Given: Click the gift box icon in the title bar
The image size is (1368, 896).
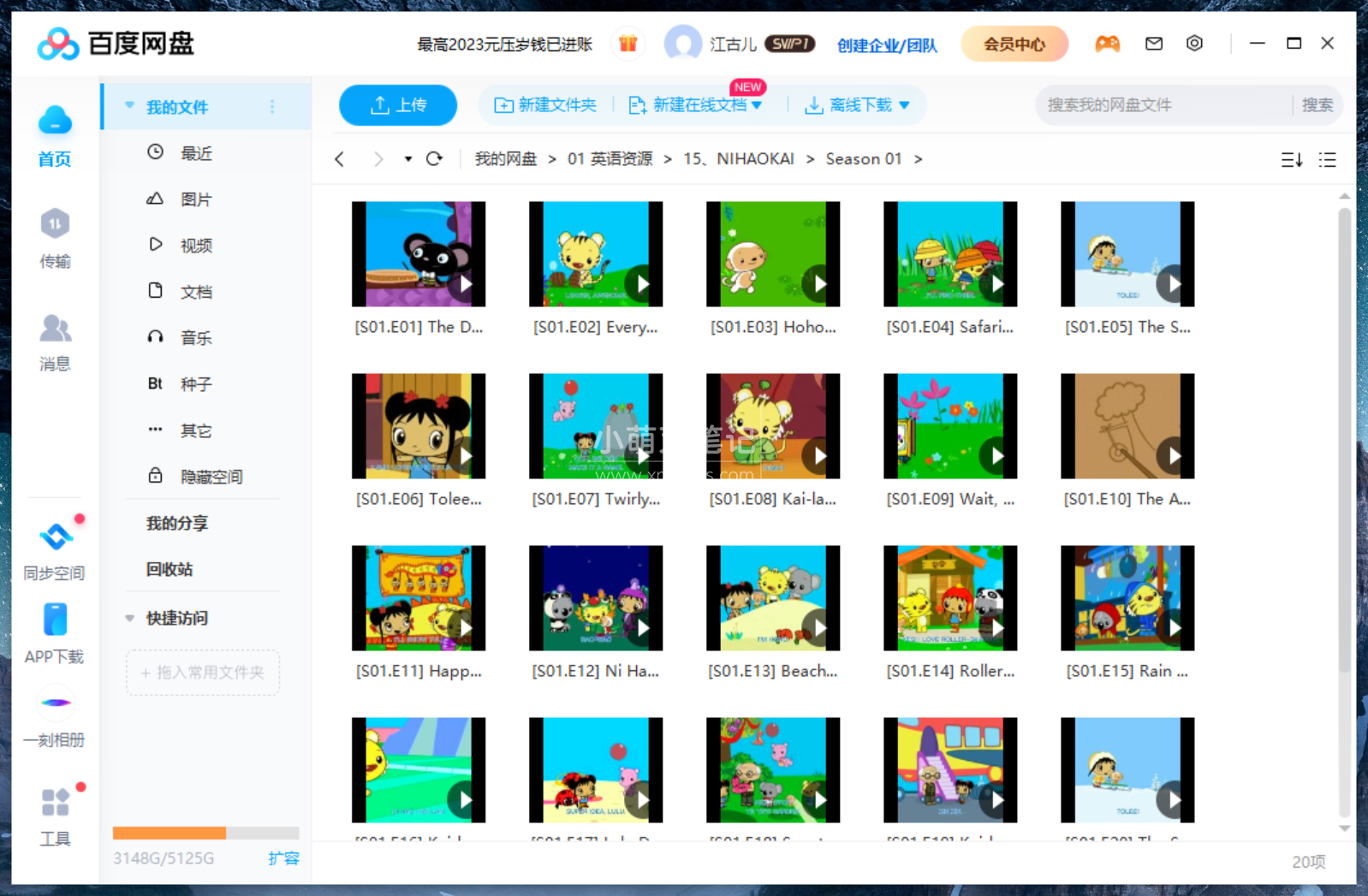Looking at the screenshot, I should [627, 44].
